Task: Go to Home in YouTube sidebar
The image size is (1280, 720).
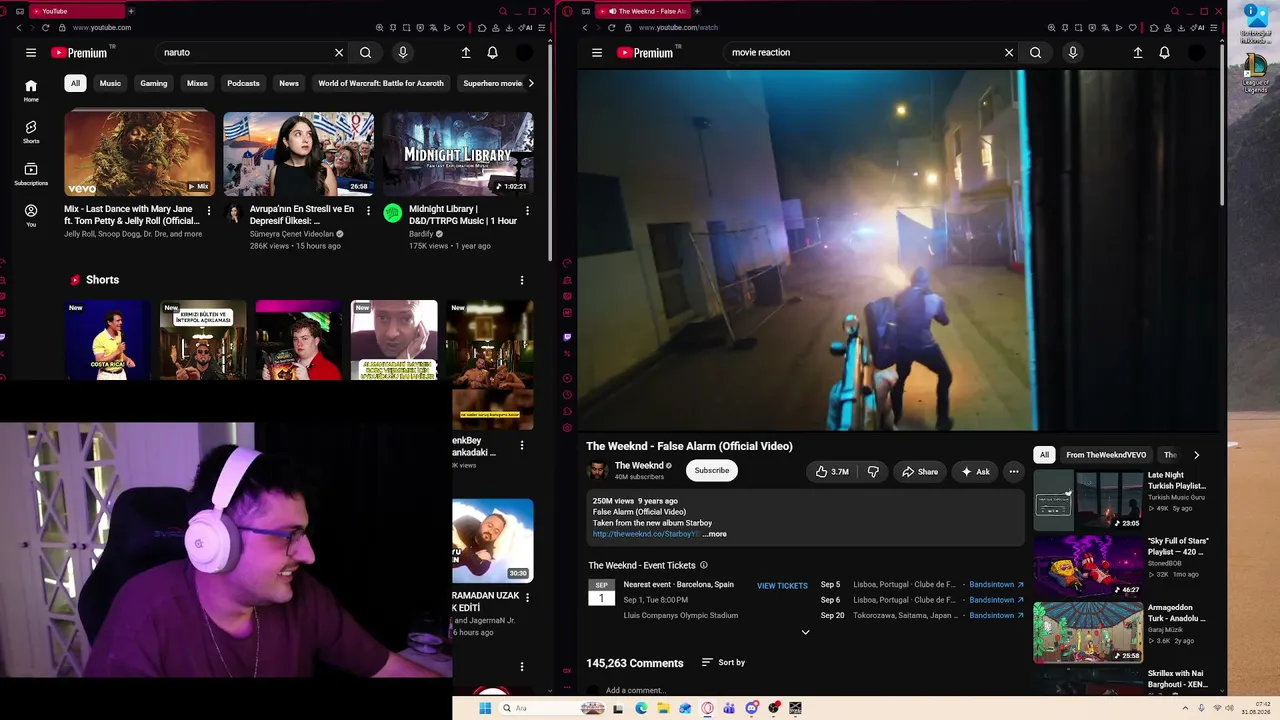Action: (x=31, y=90)
